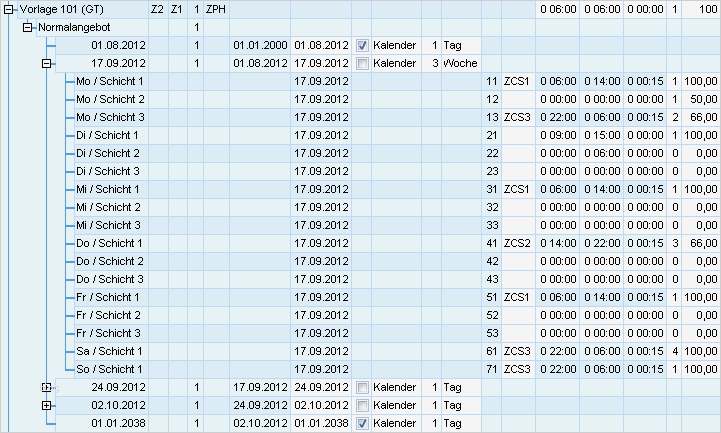721x433 pixels.
Task: Click the 50,00 value in Mo / Schicht 2
Action: pyautogui.click(x=704, y=99)
